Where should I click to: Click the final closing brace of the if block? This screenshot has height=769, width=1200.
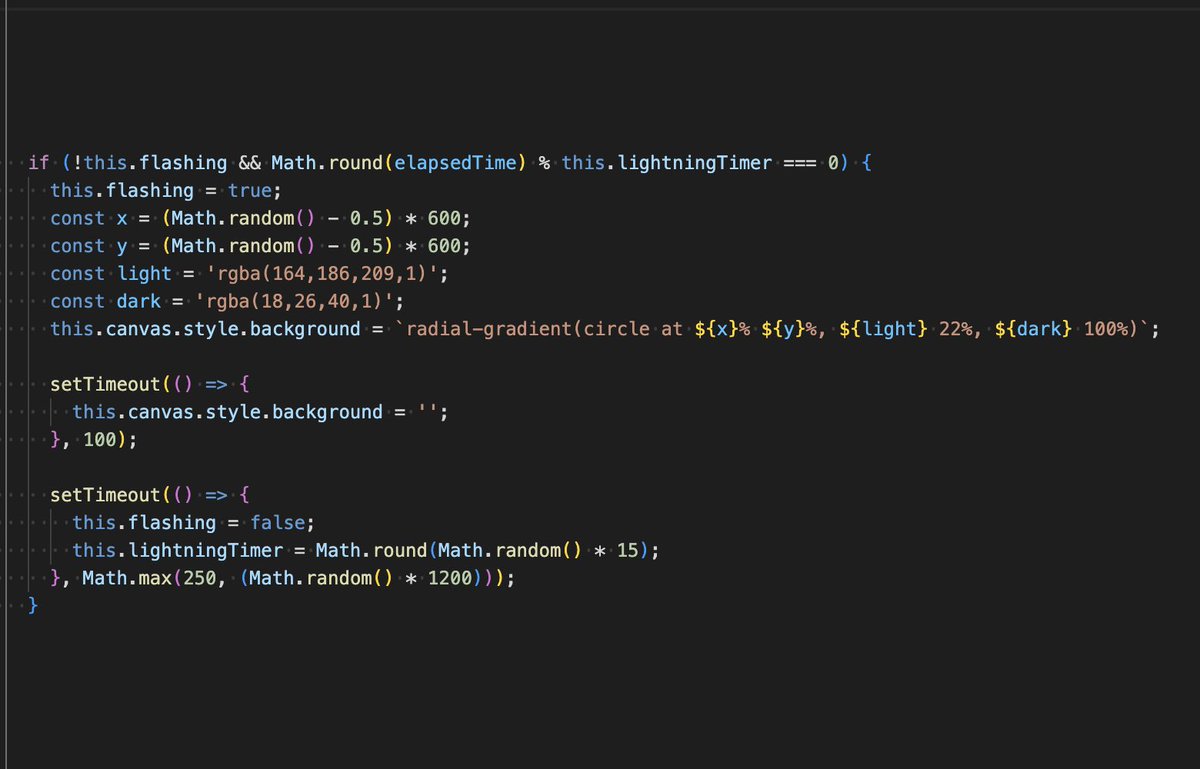click(34, 605)
